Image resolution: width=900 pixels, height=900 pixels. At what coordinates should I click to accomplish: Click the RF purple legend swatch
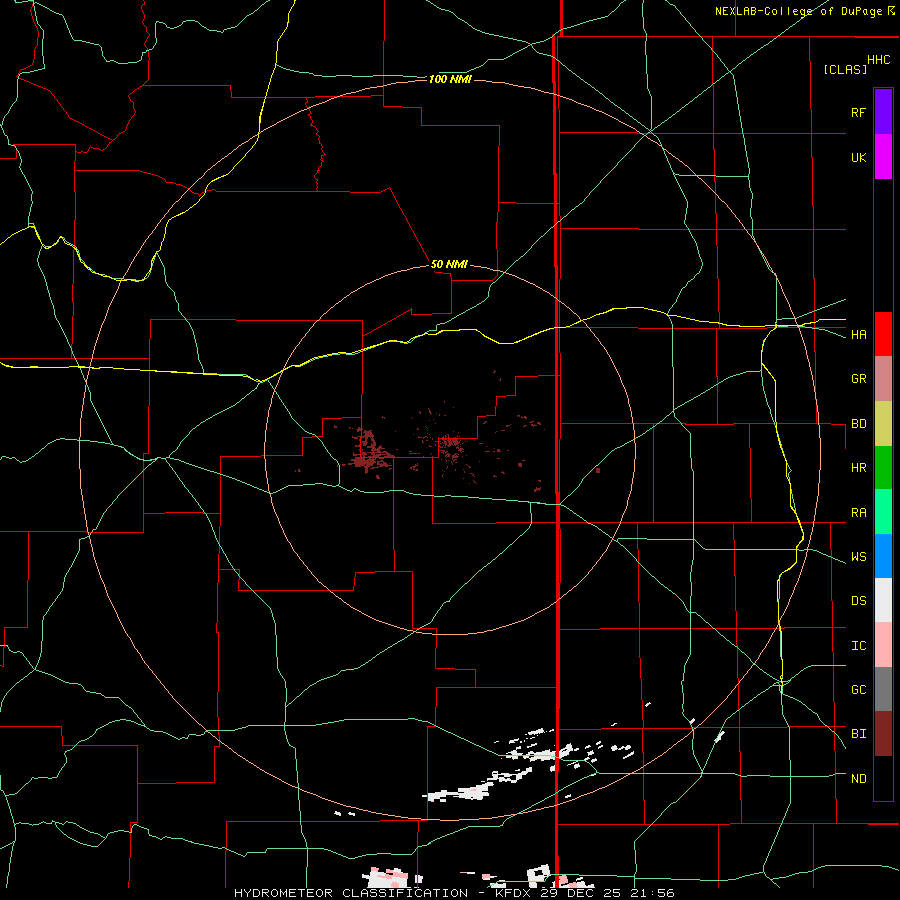(883, 112)
